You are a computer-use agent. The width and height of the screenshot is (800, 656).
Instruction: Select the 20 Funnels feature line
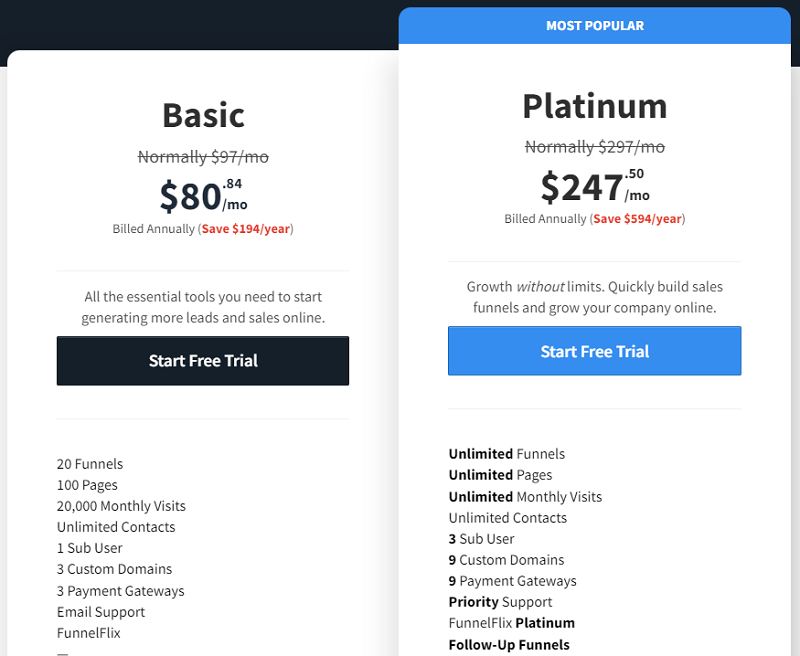tap(90, 464)
